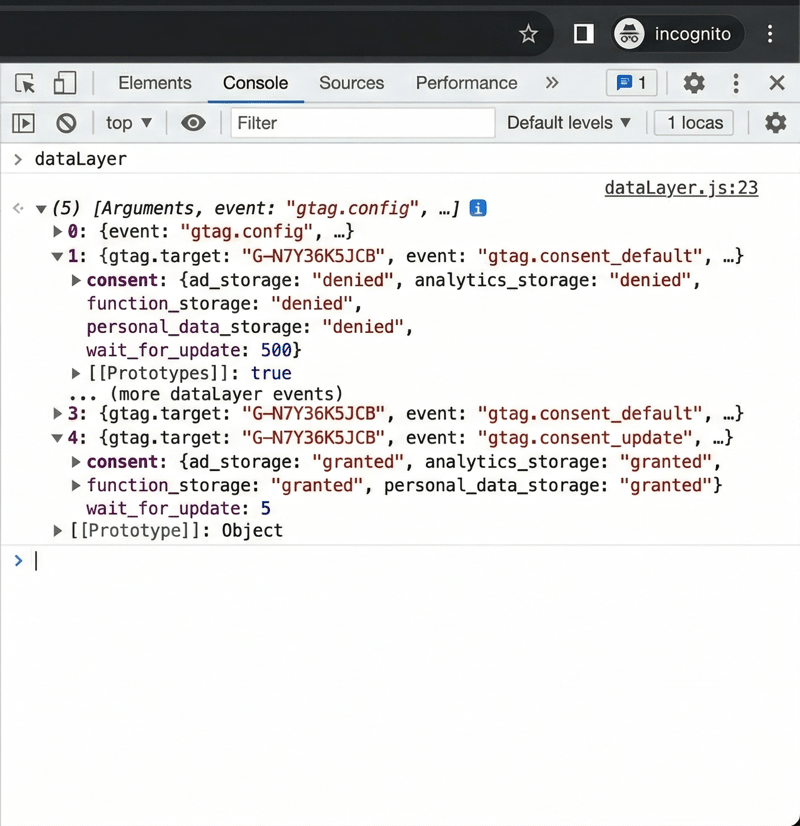Show more DevTools tabs chevron
The height and width of the screenshot is (826, 800).
point(552,83)
